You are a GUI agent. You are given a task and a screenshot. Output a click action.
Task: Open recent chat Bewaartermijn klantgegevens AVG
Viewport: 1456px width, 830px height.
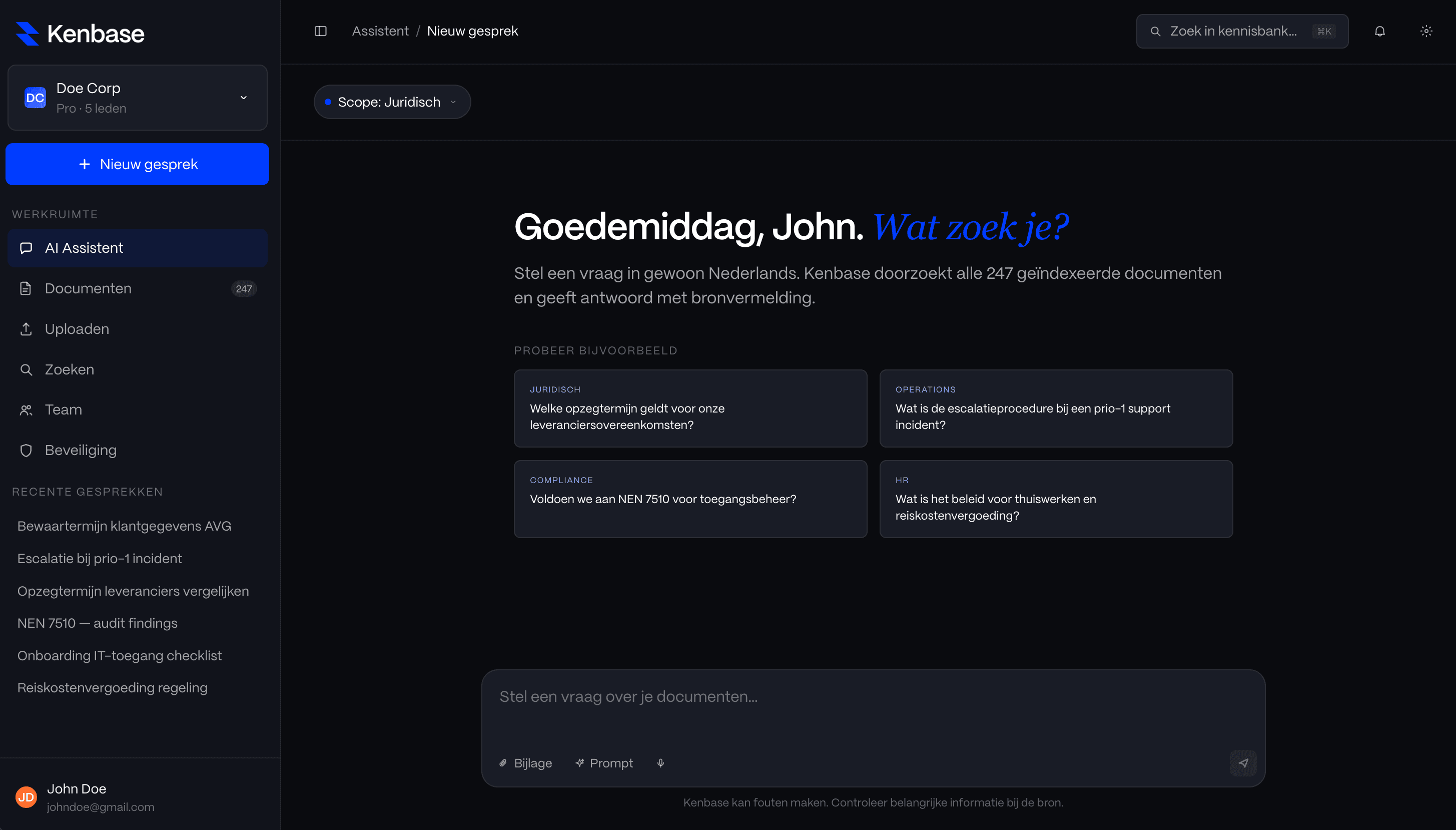124,526
